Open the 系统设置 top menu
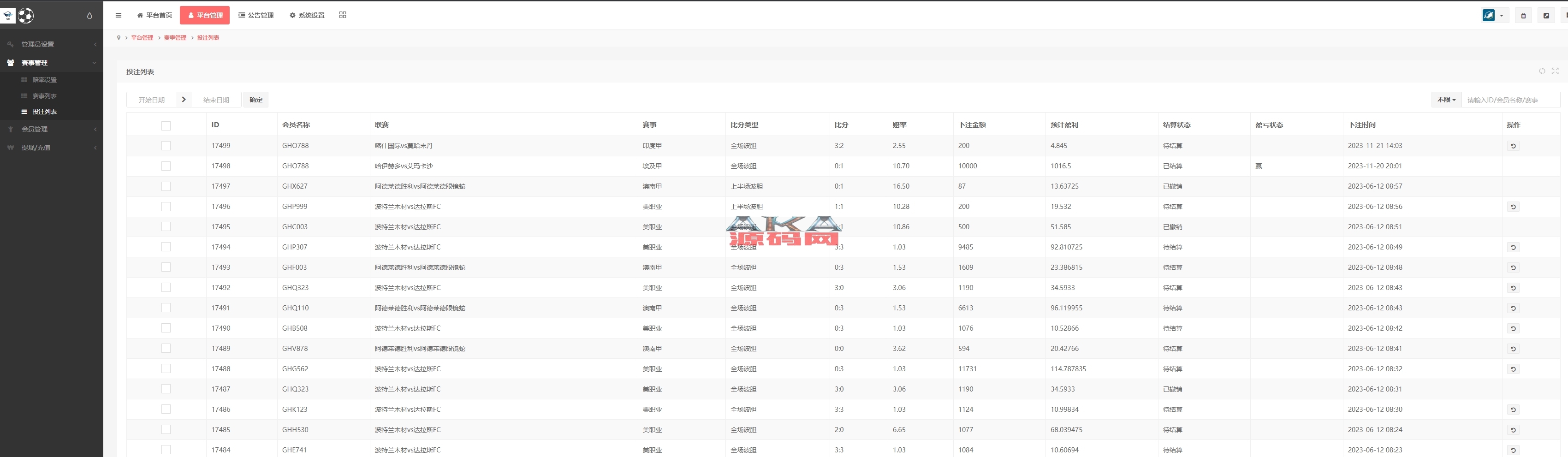Image resolution: width=1568 pixels, height=457 pixels. pyautogui.click(x=307, y=15)
